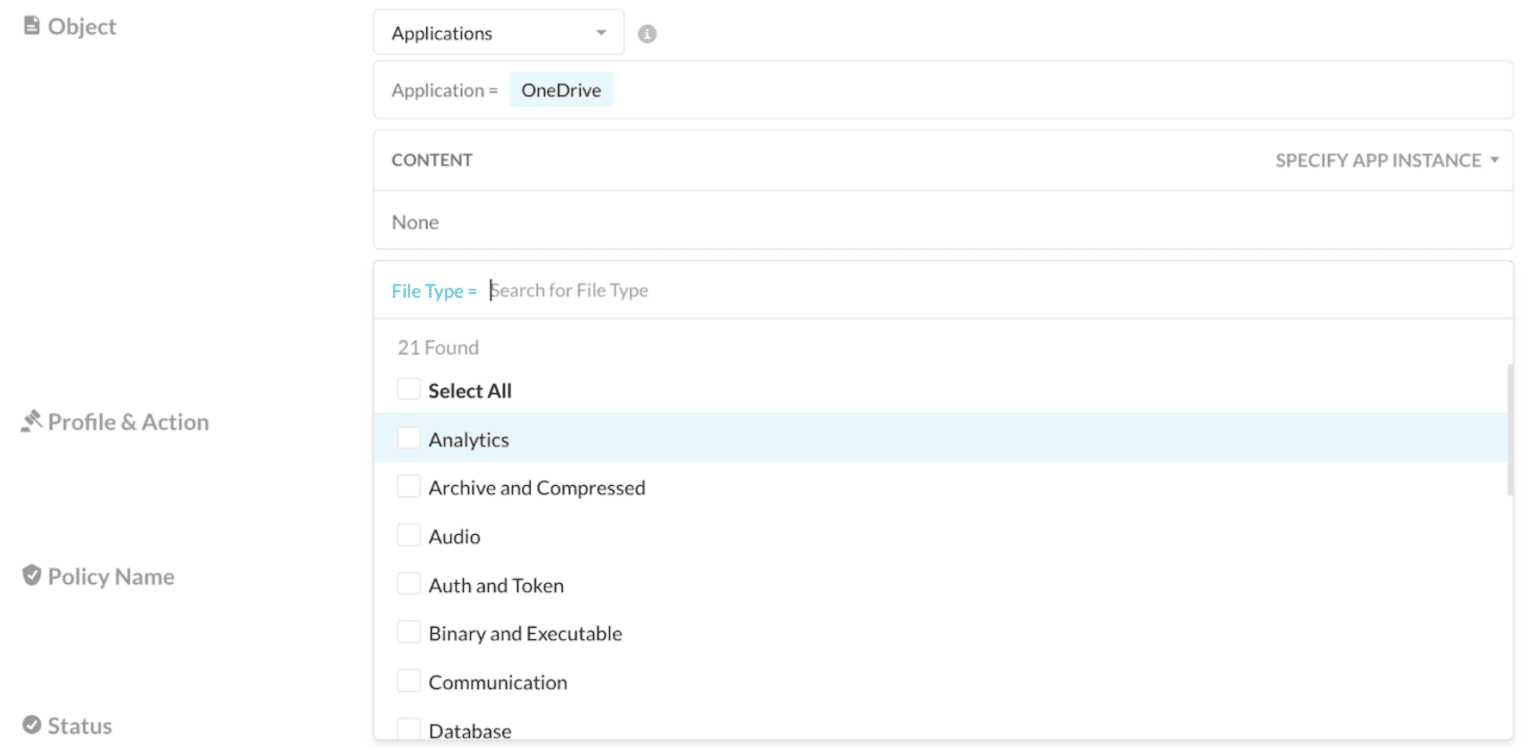Image resolution: width=1536 pixels, height=756 pixels.
Task: Select the Audio file type
Action: pos(409,534)
